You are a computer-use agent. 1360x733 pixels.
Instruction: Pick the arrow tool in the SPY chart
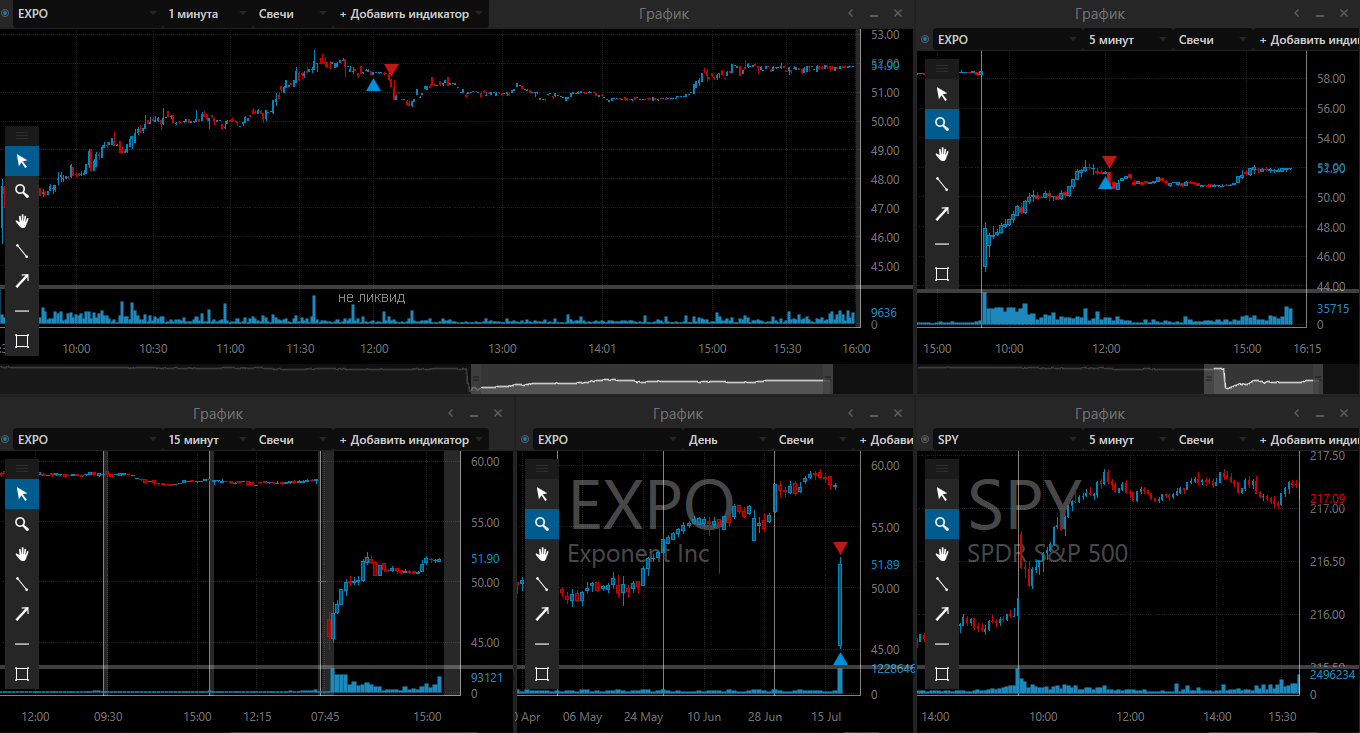click(x=941, y=614)
